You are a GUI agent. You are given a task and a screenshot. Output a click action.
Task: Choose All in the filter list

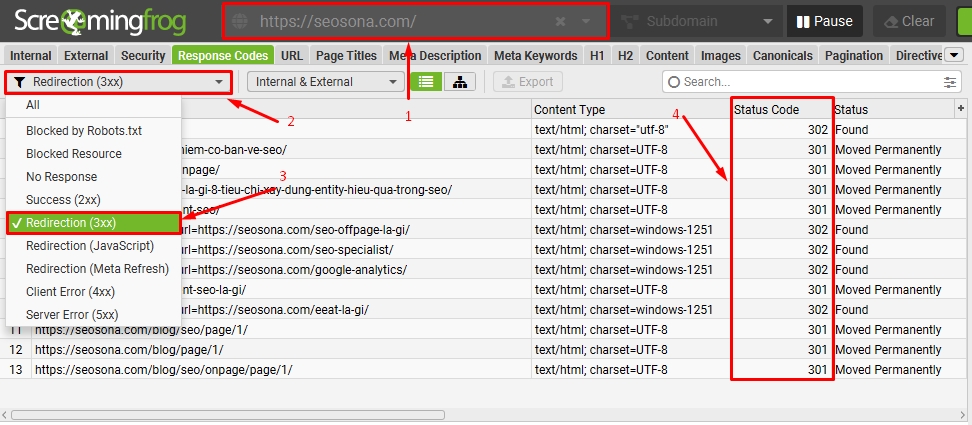[x=94, y=105]
